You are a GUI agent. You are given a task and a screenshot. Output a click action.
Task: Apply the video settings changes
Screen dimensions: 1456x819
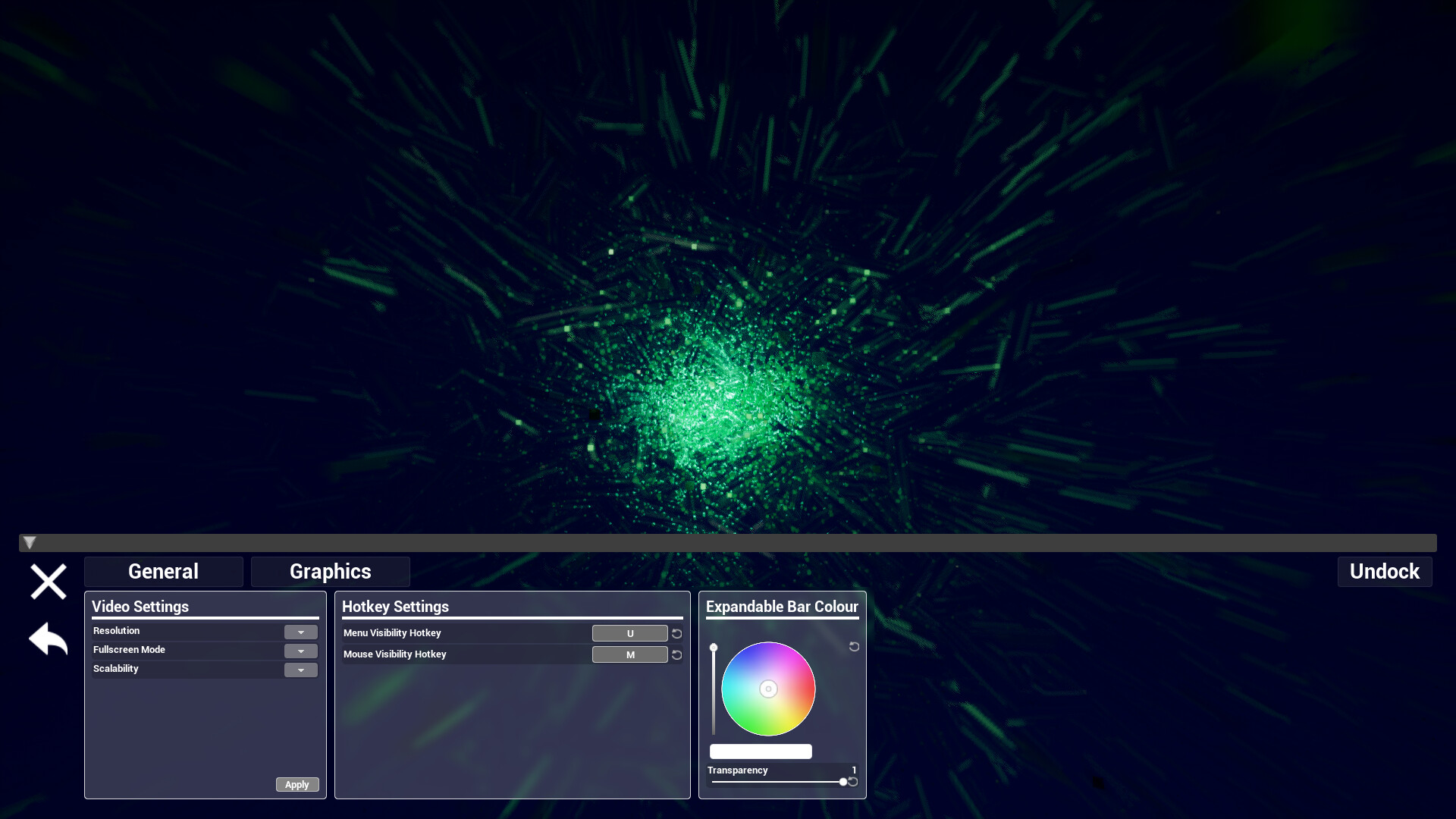pos(297,784)
